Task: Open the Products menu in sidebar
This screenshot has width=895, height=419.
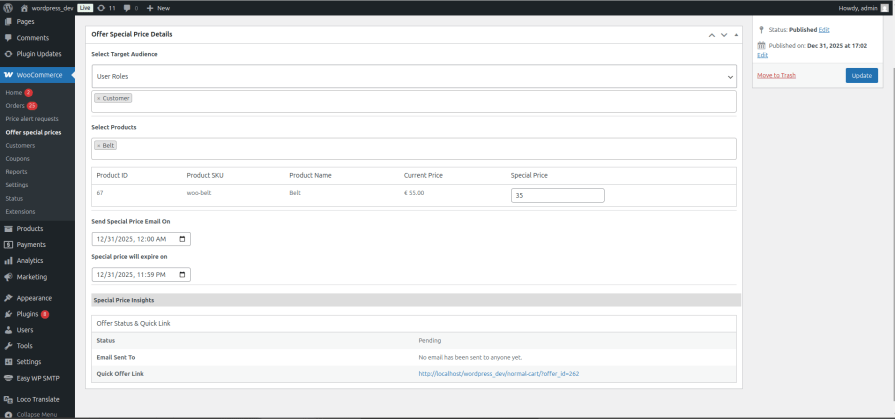Action: [30, 228]
